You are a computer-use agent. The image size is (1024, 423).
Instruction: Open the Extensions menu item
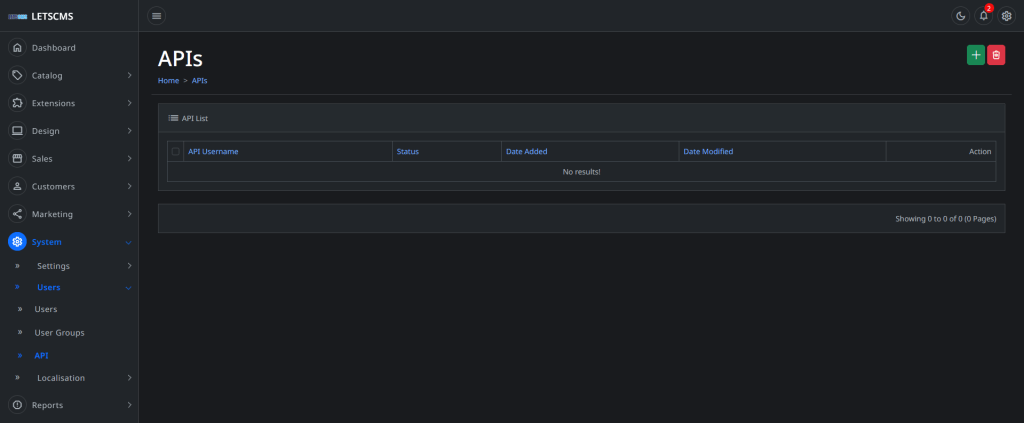tap(54, 103)
